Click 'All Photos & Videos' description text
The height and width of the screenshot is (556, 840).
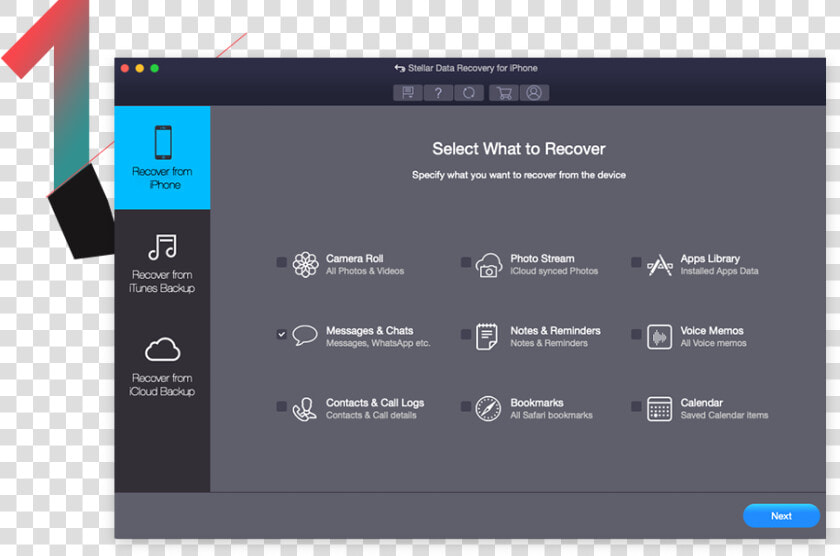[365, 271]
